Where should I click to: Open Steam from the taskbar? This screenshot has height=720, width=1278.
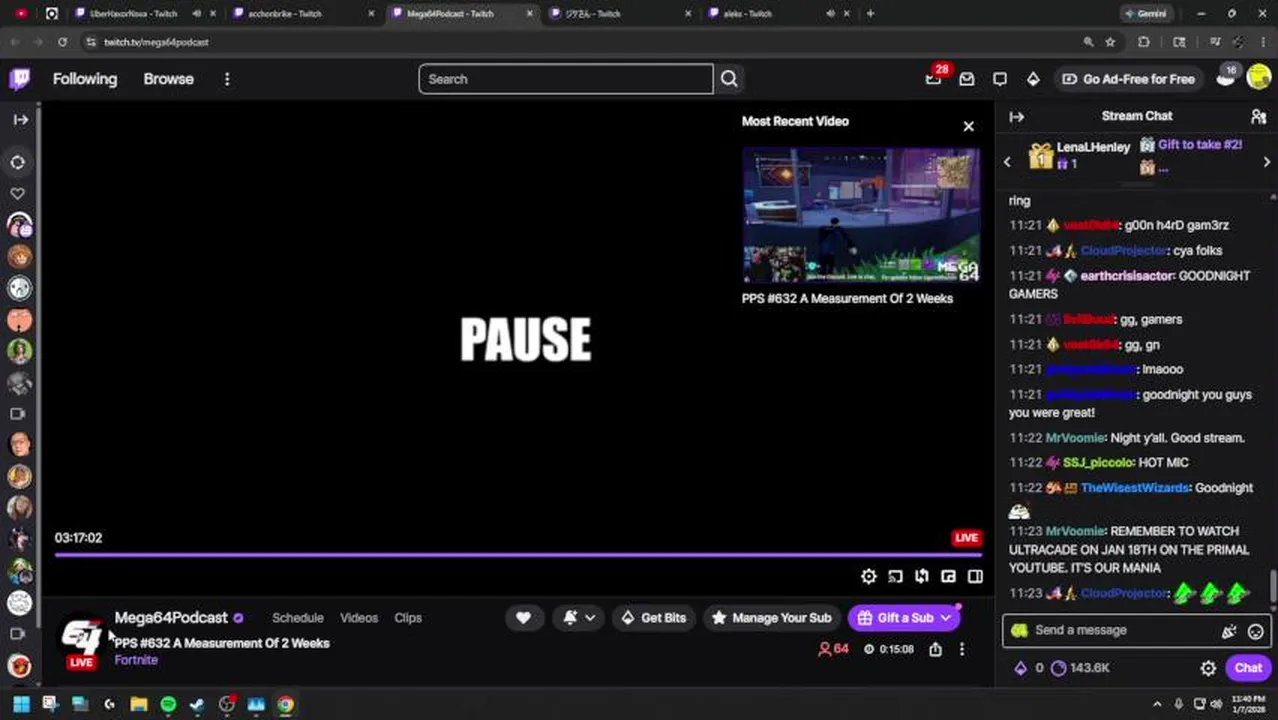197,704
